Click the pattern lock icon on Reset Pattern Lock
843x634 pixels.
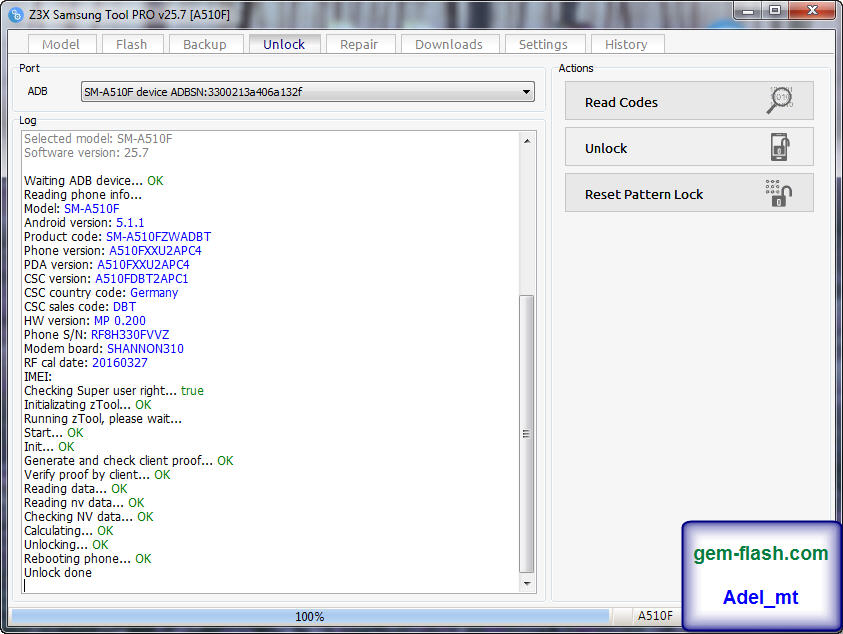click(779, 193)
